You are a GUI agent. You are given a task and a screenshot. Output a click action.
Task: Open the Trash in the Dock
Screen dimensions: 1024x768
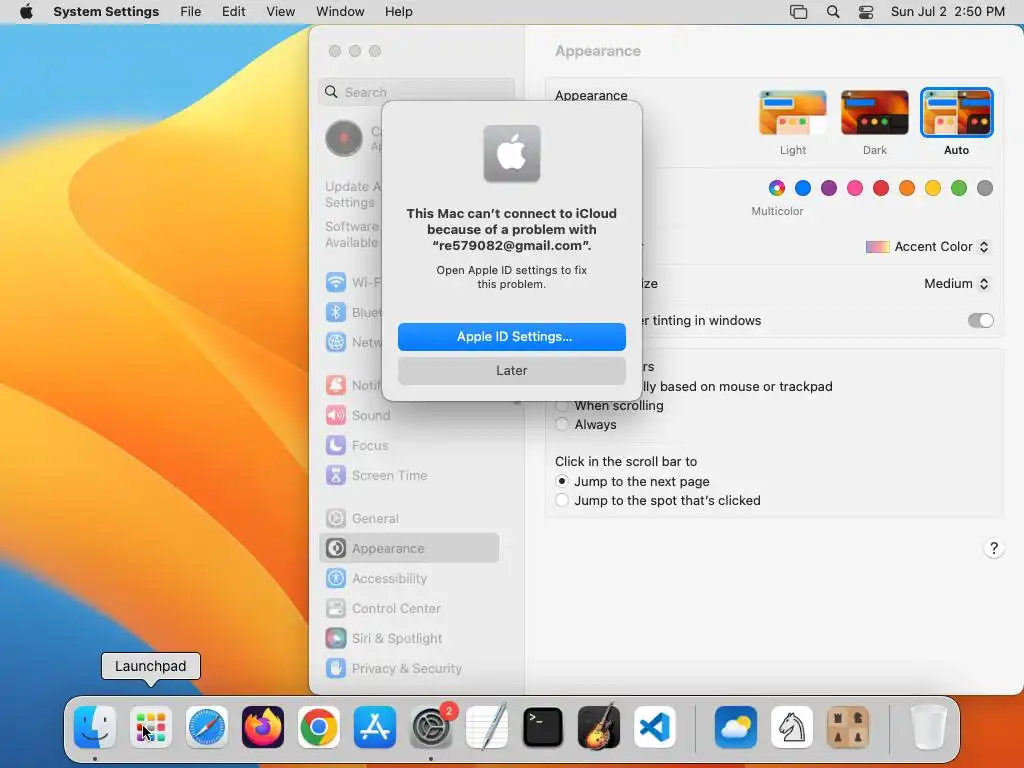point(928,727)
